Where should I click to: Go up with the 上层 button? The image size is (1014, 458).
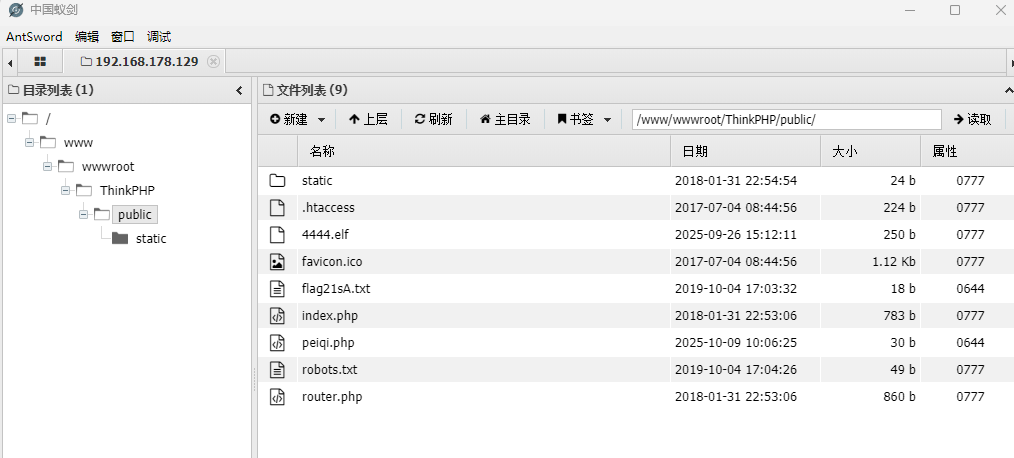(x=368, y=119)
